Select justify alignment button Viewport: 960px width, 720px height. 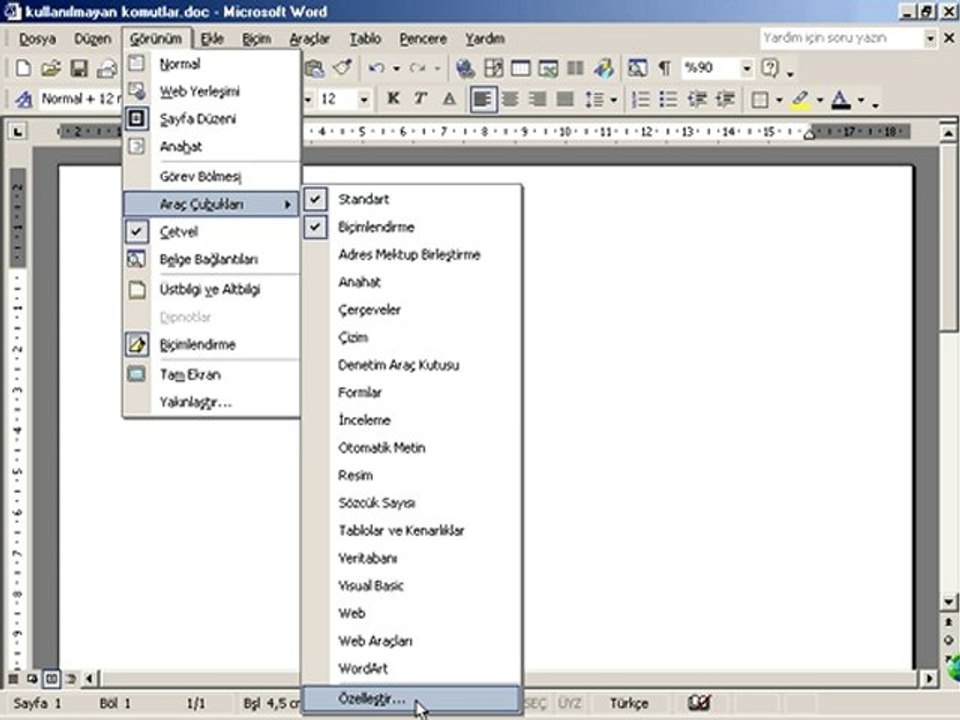[x=565, y=99]
